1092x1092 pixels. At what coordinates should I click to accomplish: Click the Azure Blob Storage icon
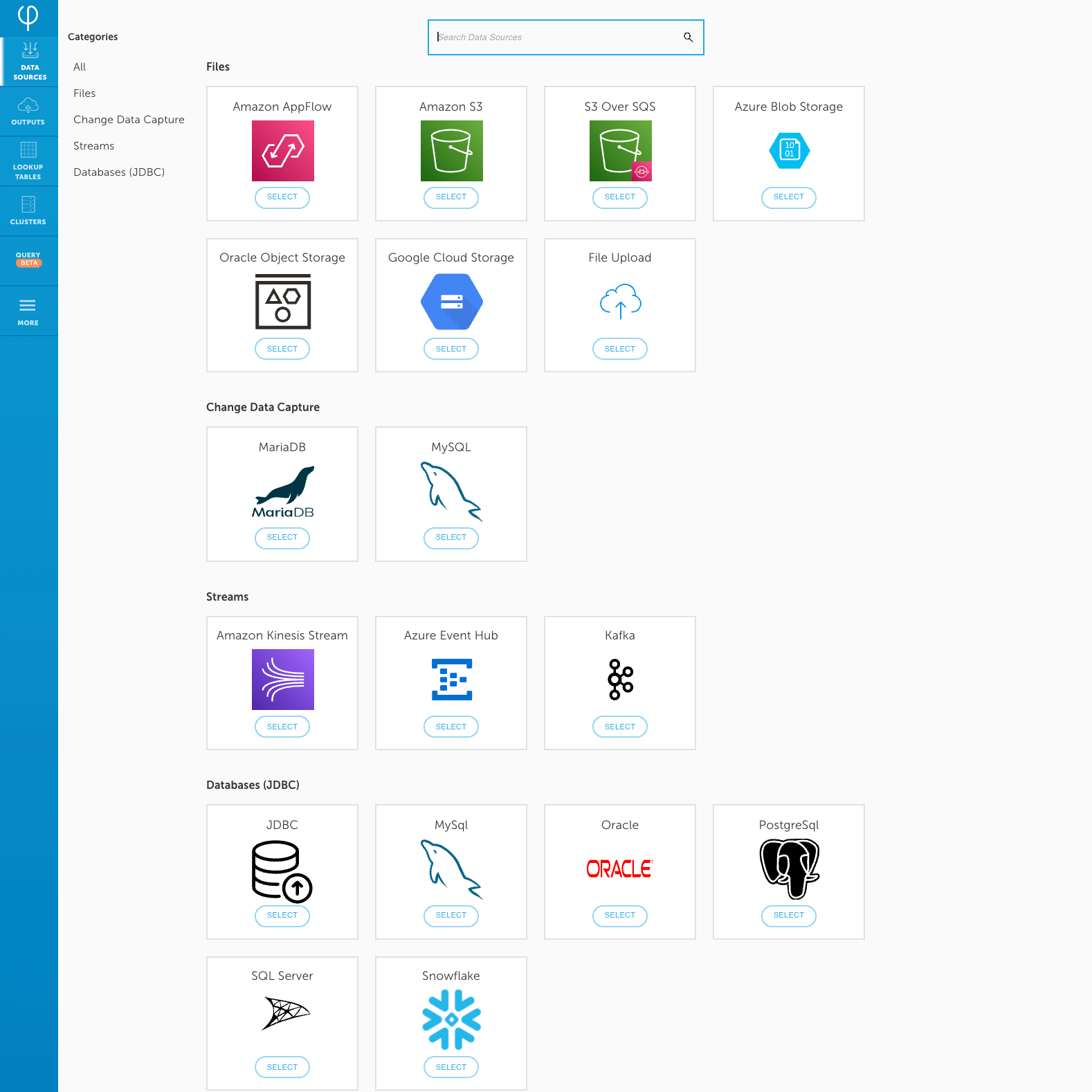[790, 150]
